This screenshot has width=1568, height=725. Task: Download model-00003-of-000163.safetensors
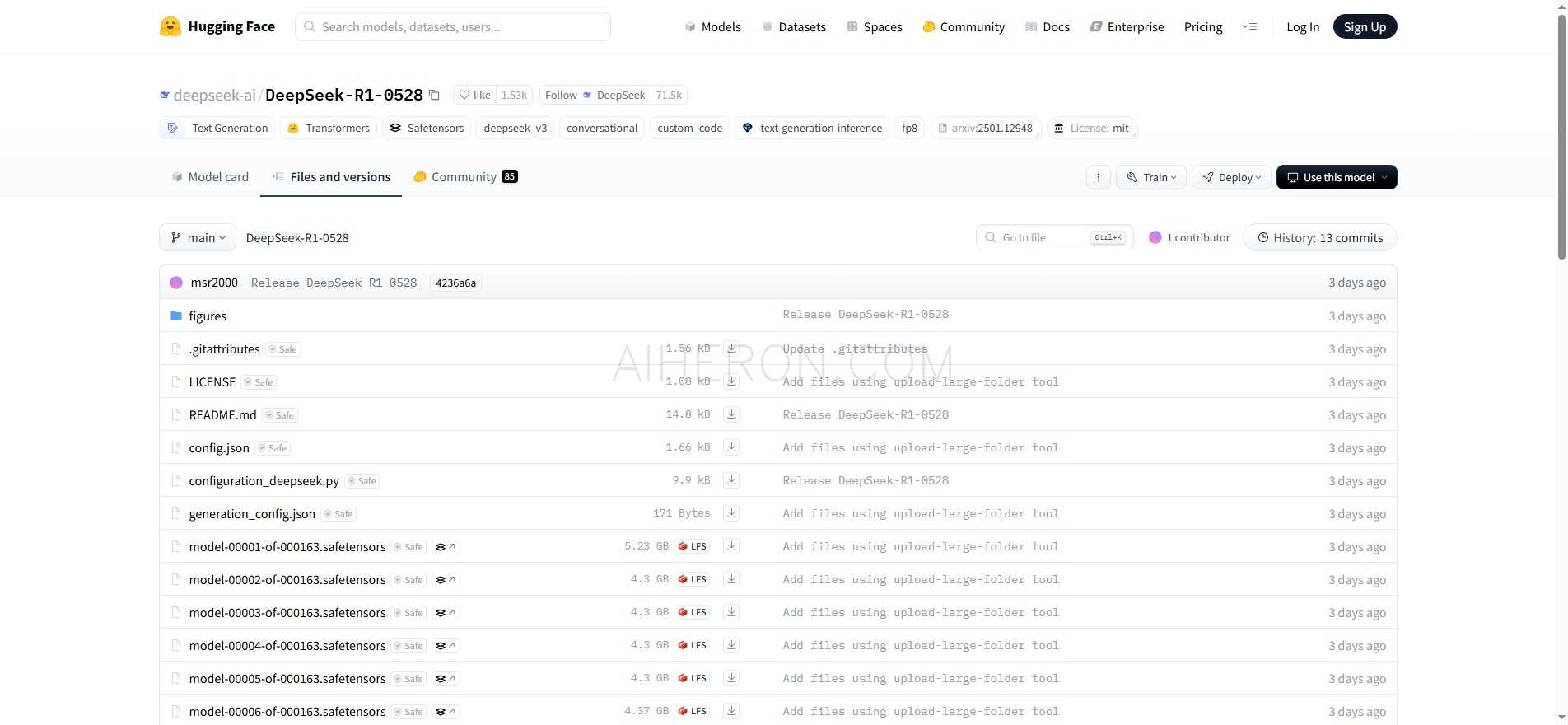731,612
